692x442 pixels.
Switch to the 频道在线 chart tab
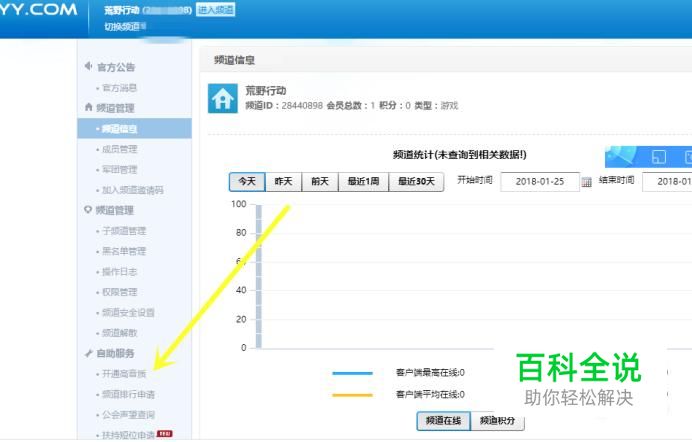444,421
